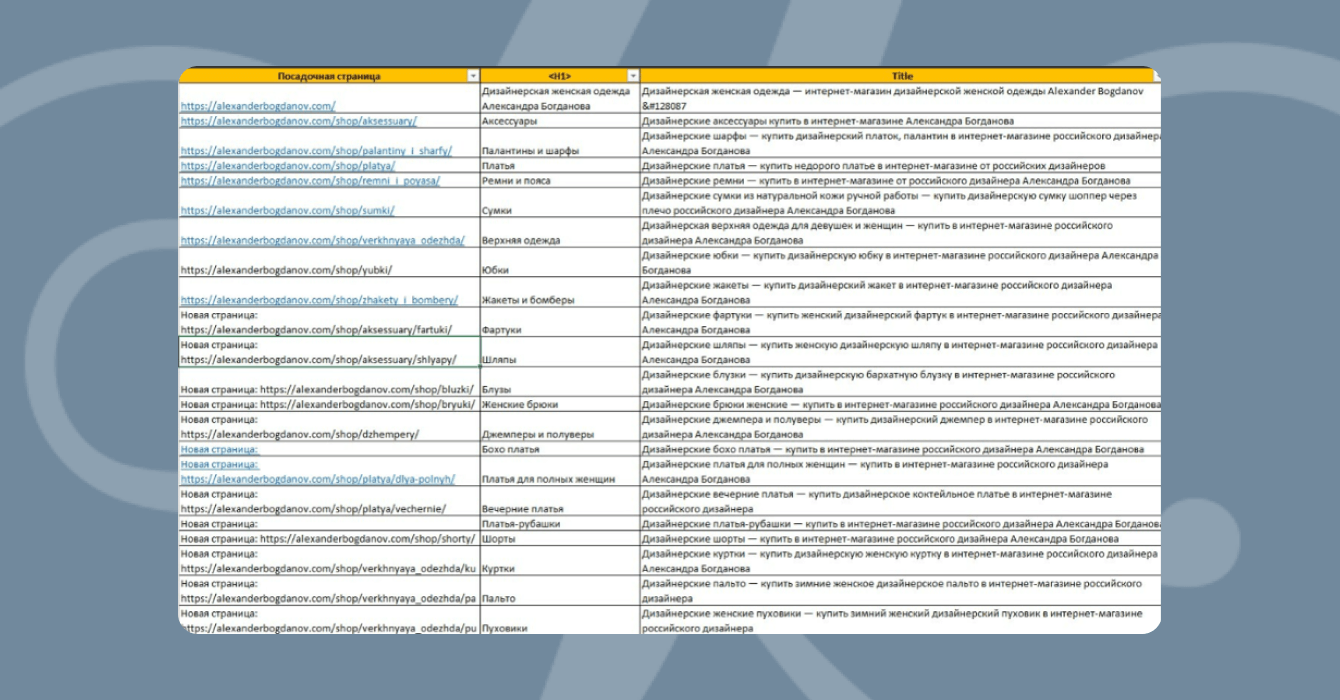Screen dimensions: 1340x700
Task: Select the Посадочная страница header cell
Action: coord(329,76)
